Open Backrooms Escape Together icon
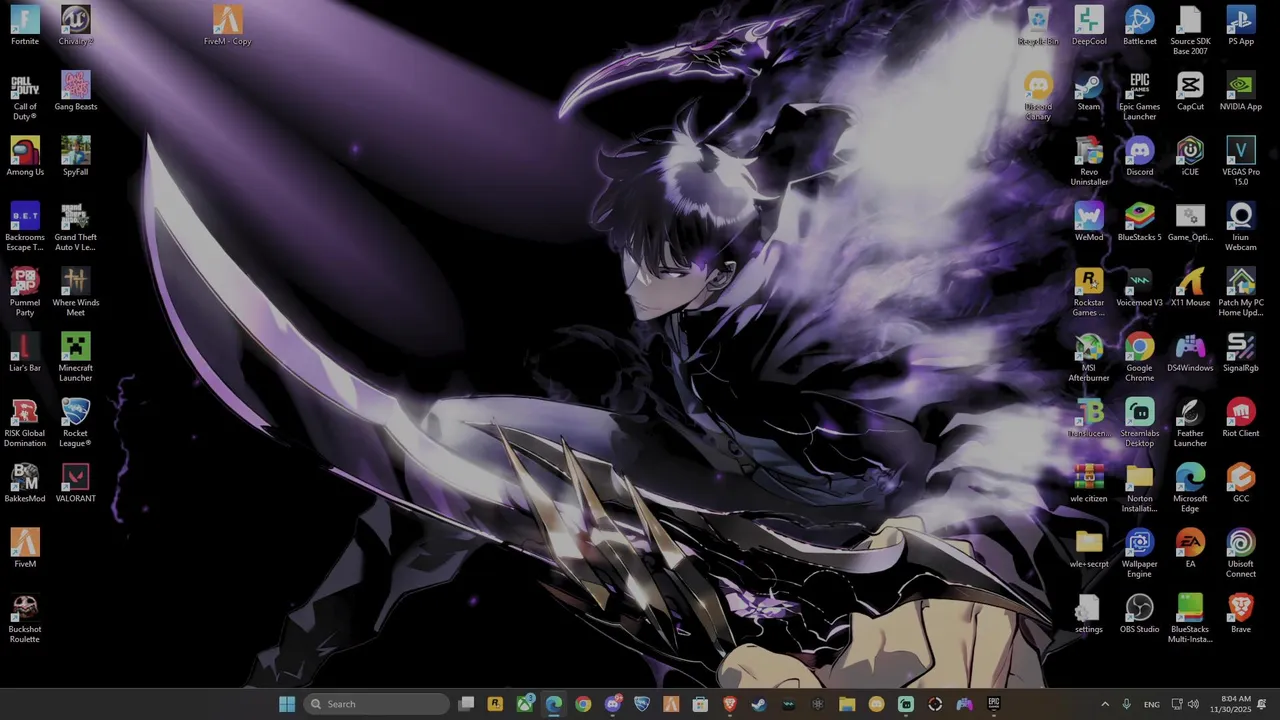 coord(25,227)
